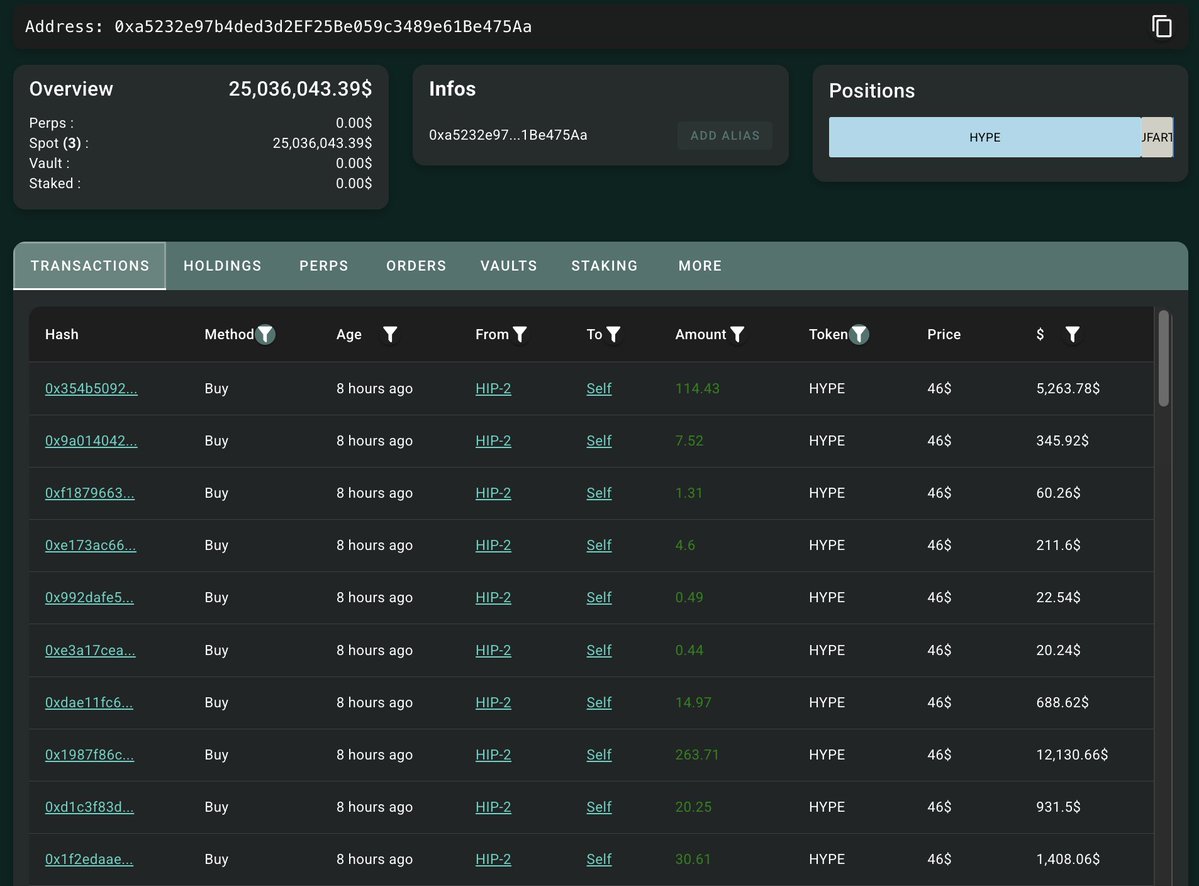
Task: Open the HIP-2 sender link in first row
Action: coord(493,388)
